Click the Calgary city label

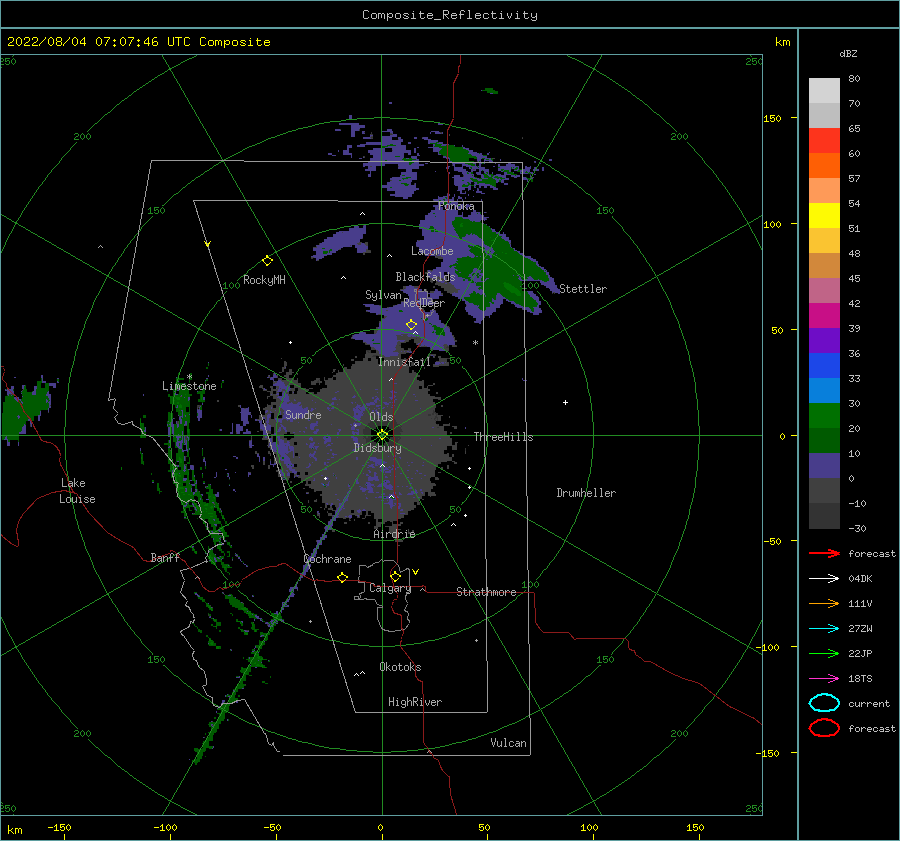coord(390,588)
